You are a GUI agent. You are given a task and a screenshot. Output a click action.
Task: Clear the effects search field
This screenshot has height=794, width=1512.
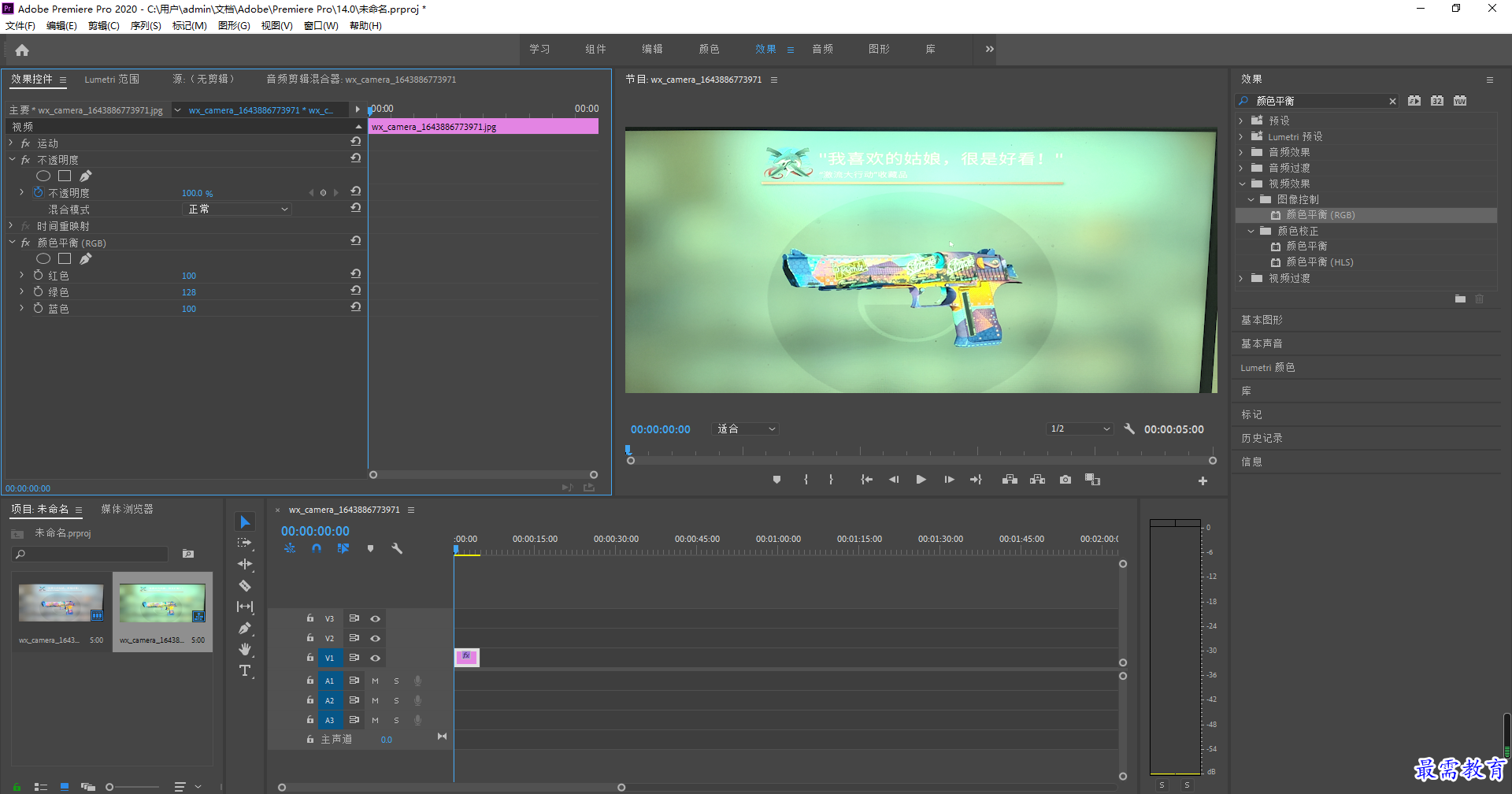[x=1392, y=101]
